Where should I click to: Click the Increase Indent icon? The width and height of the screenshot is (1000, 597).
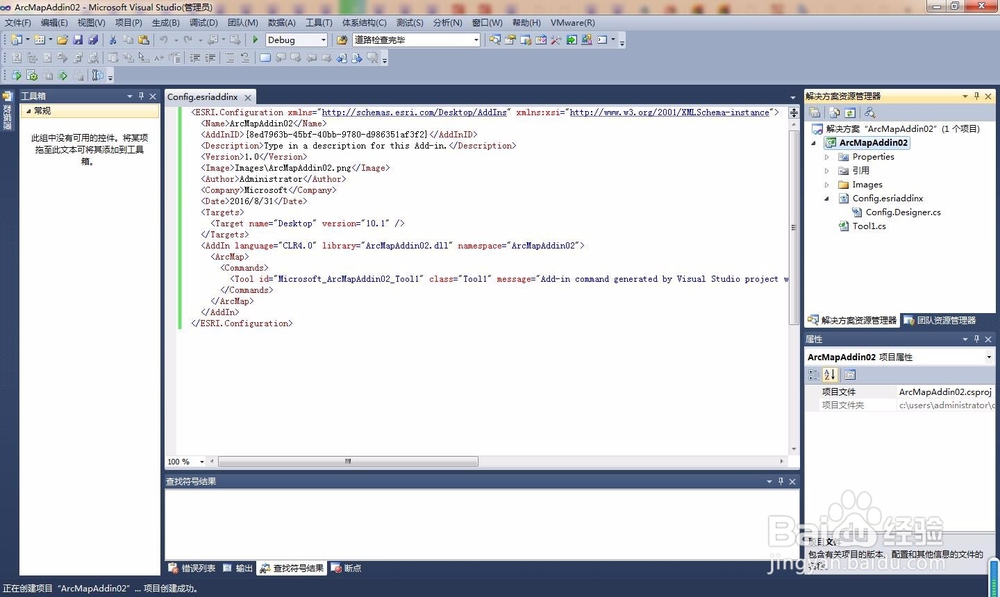[210, 58]
